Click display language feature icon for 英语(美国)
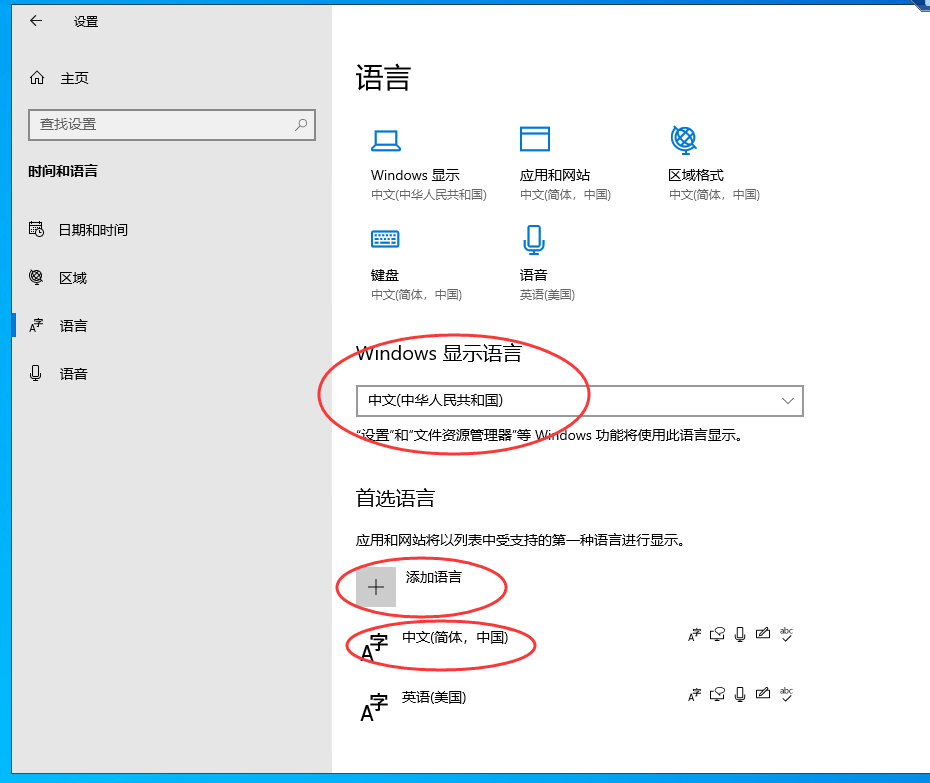 [694, 695]
